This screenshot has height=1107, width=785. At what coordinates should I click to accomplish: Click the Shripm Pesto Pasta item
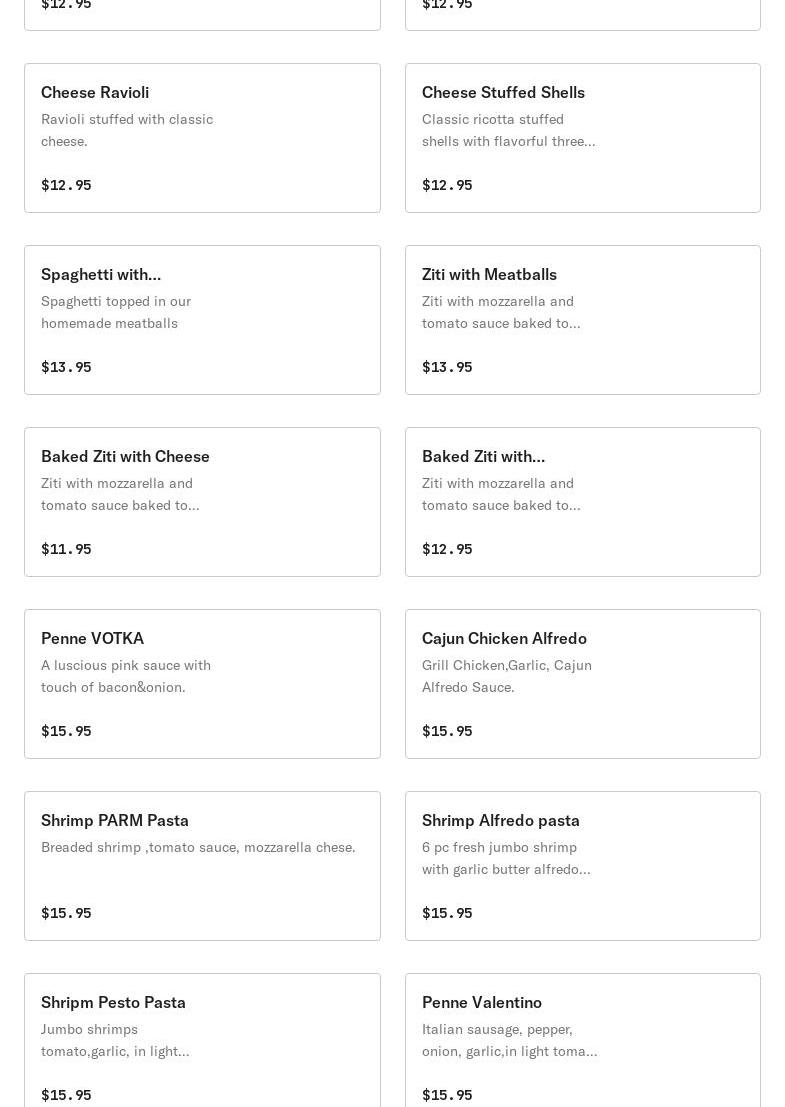(113, 1002)
